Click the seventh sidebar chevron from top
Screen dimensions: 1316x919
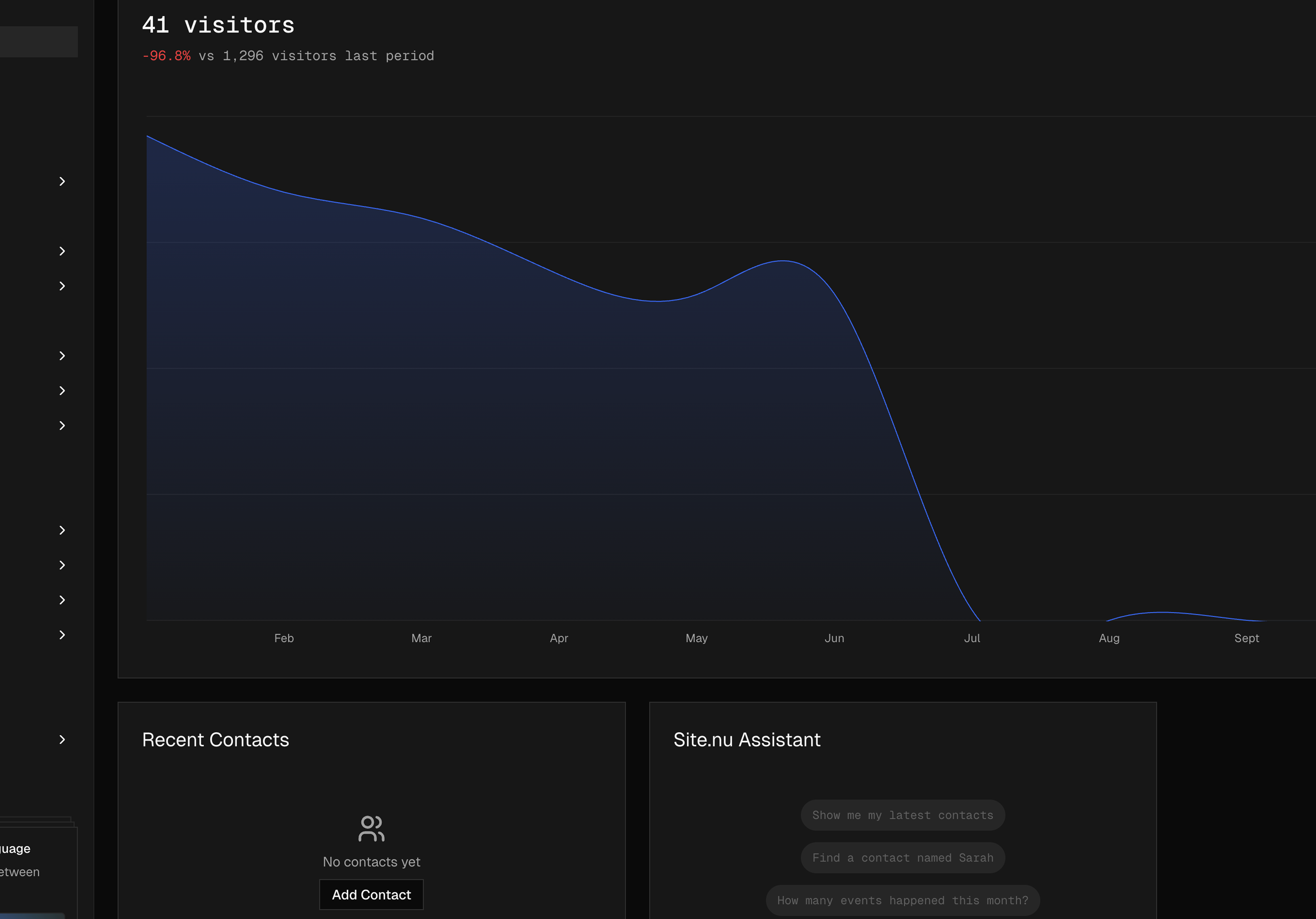click(x=62, y=530)
